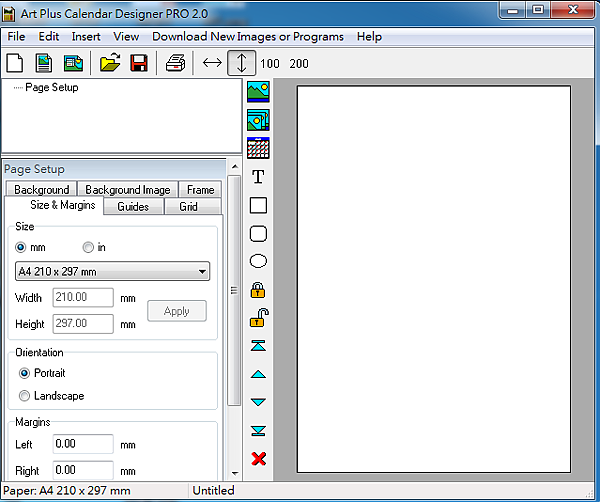Print the calendar with printer icon

pyautogui.click(x=176, y=63)
